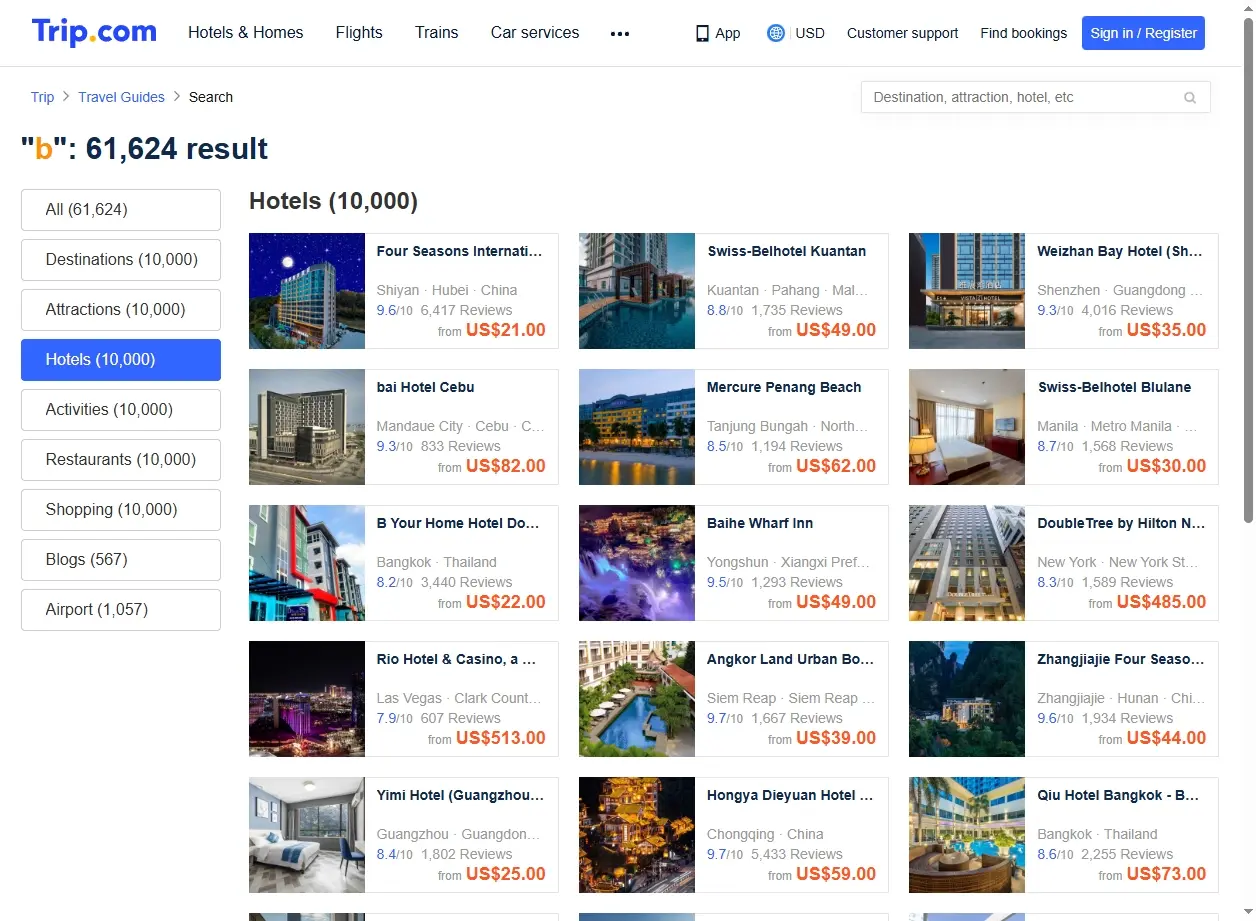Open the Flights menu
This screenshot has width=1256, height=921.
(359, 33)
